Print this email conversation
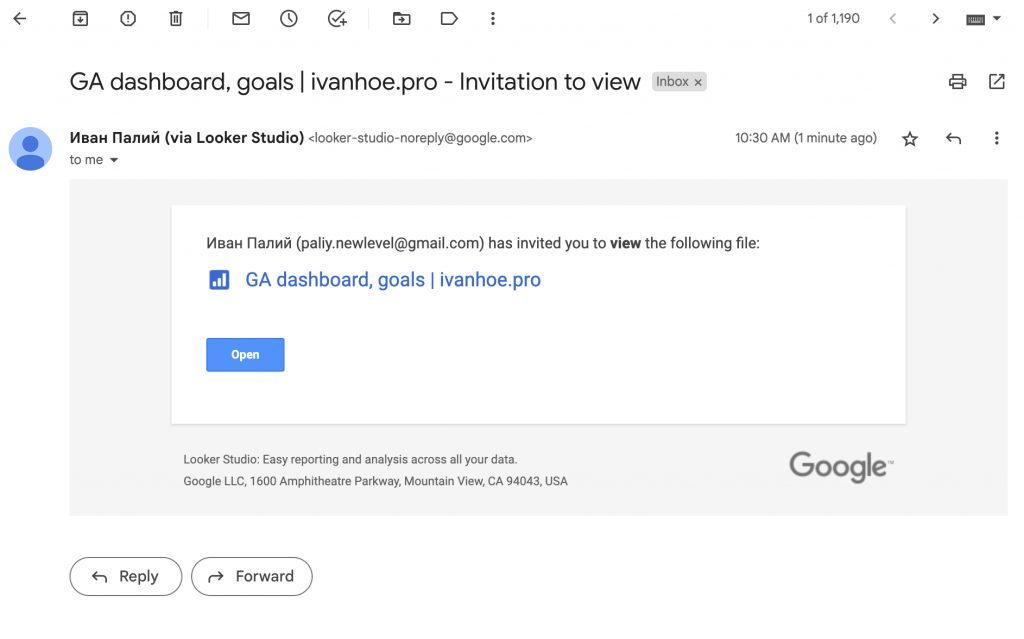Image resolution: width=1024 pixels, height=639 pixels. (957, 82)
